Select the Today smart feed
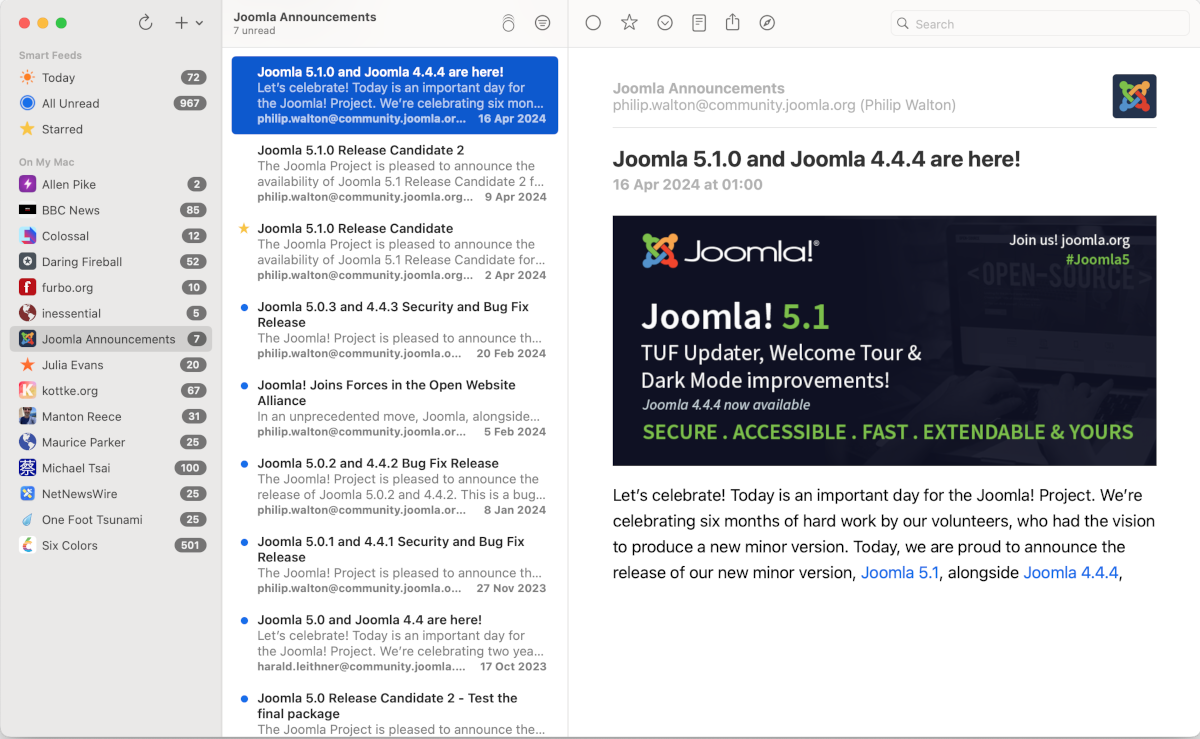1200x739 pixels. [58, 77]
